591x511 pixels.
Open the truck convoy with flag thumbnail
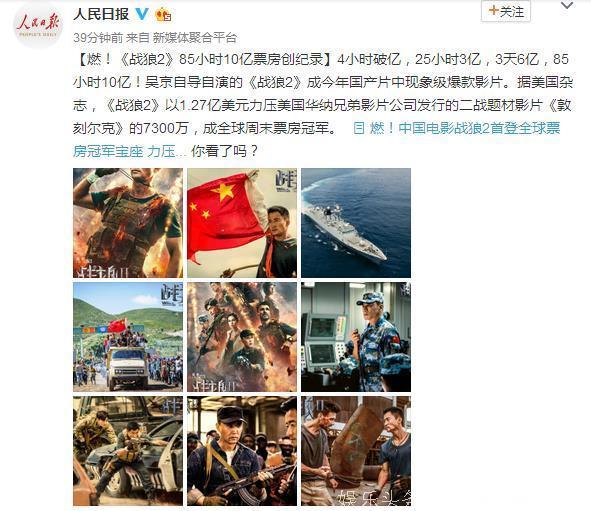click(128, 337)
